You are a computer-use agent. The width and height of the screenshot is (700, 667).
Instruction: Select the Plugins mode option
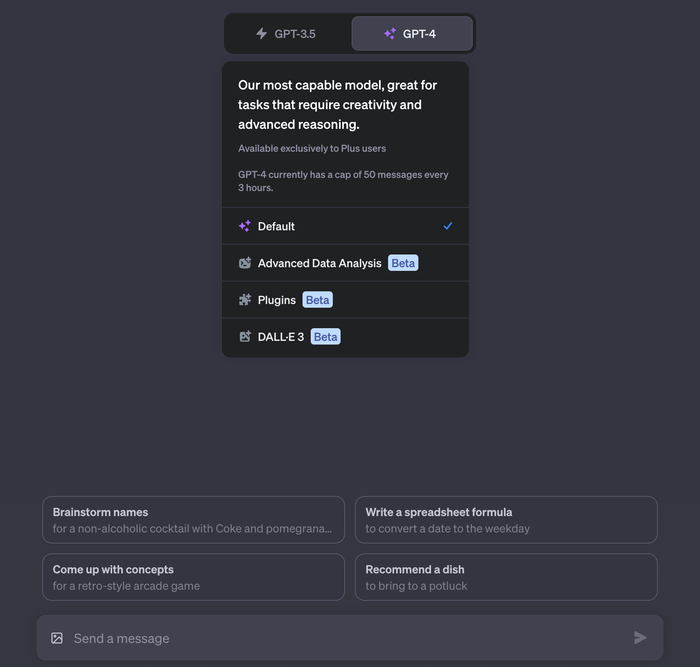(346, 300)
